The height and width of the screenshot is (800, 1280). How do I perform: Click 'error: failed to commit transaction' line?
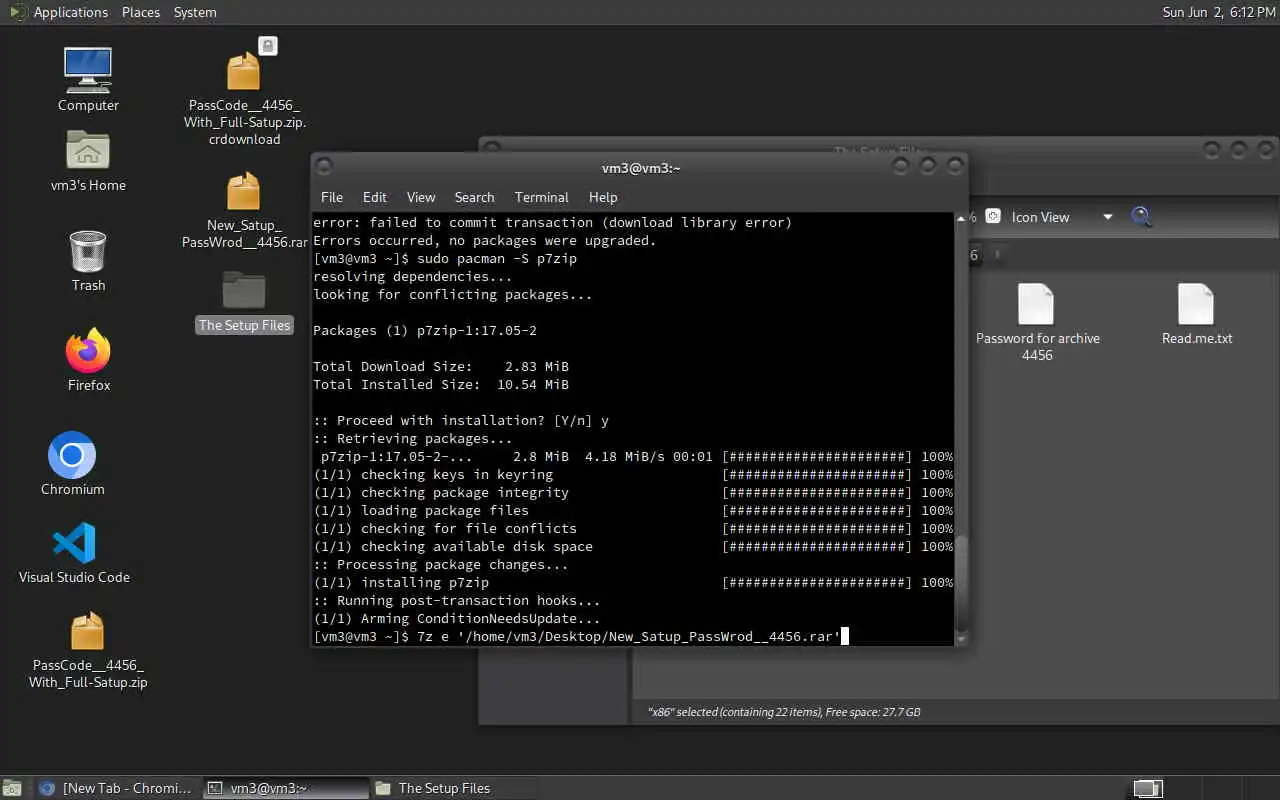(553, 222)
